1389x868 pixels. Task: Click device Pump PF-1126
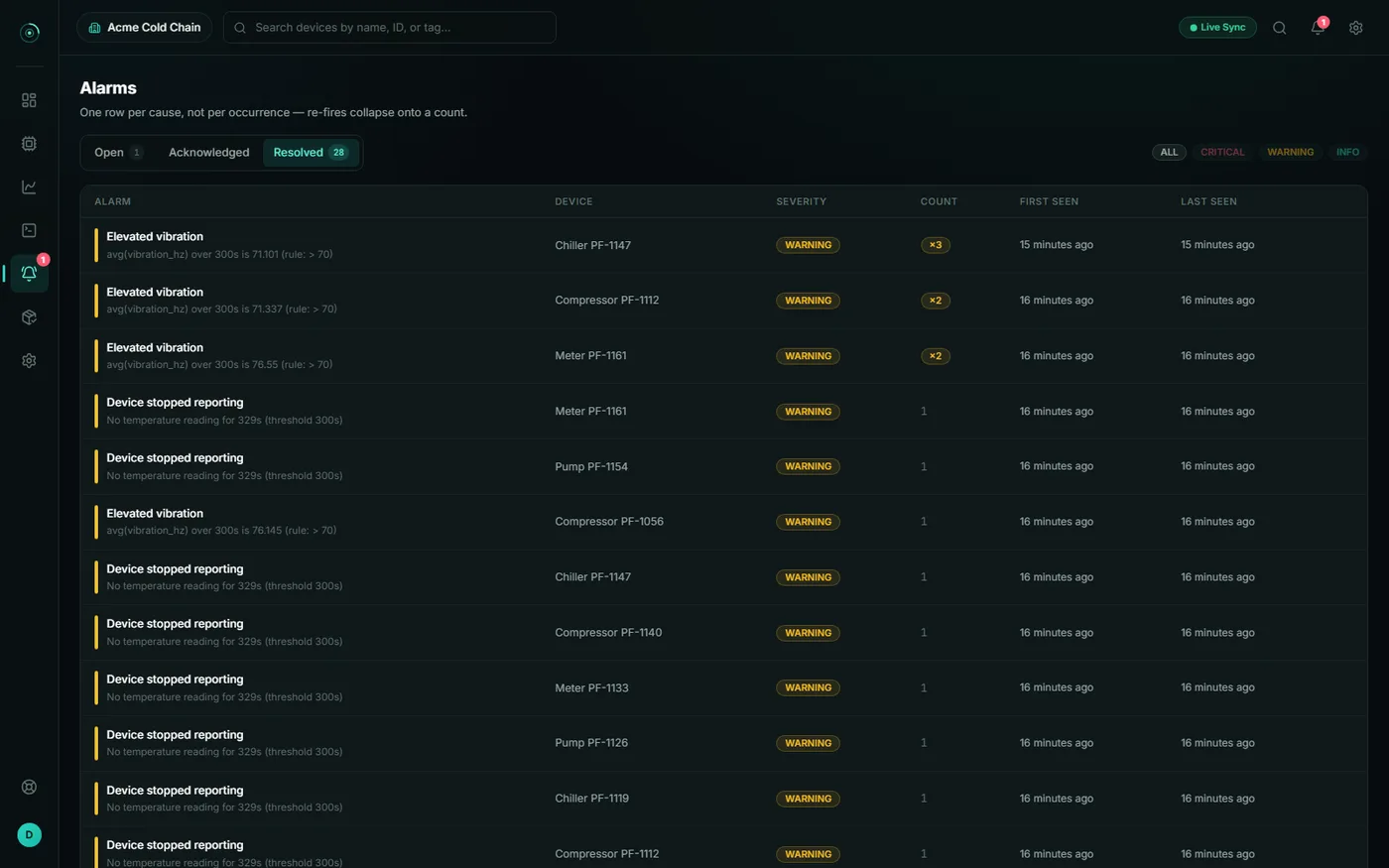point(591,743)
